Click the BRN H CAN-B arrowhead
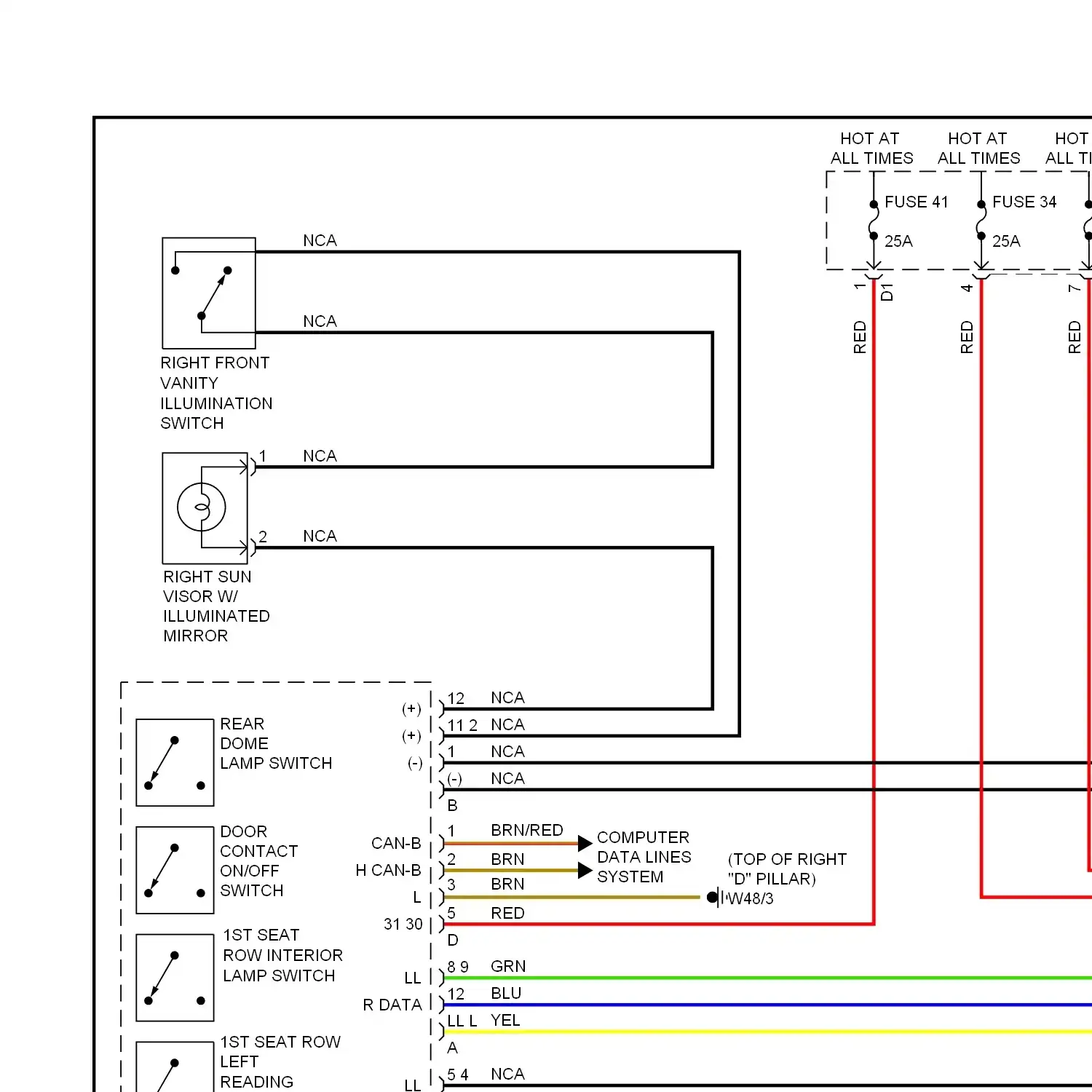1092x1092 pixels. (585, 870)
